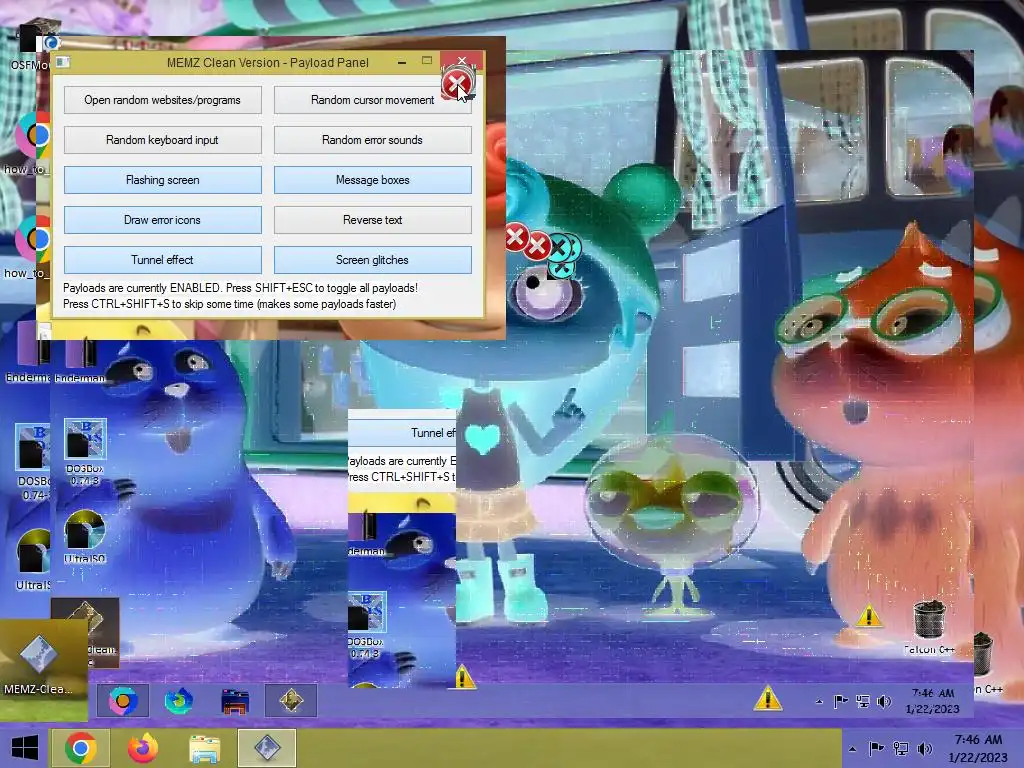This screenshot has height=768, width=1024.
Task: Open Action Center flag in bottom system tray
Action: (x=876, y=748)
